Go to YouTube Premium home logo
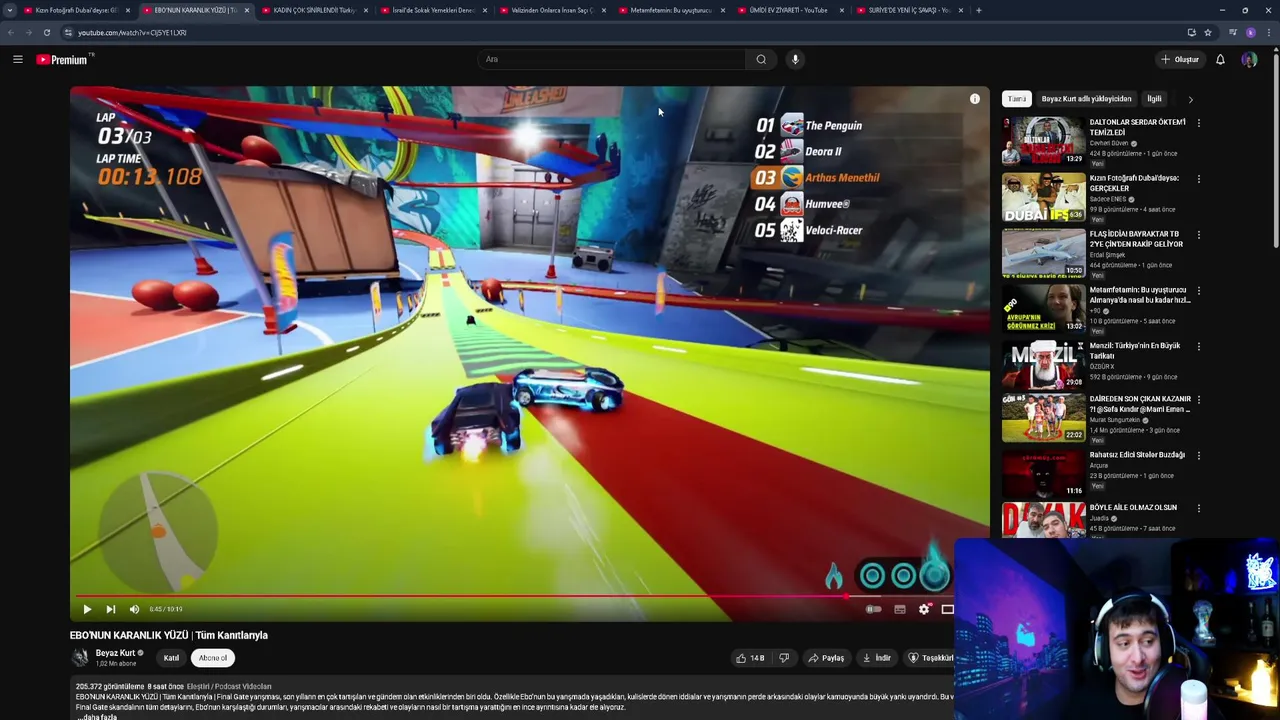 tap(62, 59)
